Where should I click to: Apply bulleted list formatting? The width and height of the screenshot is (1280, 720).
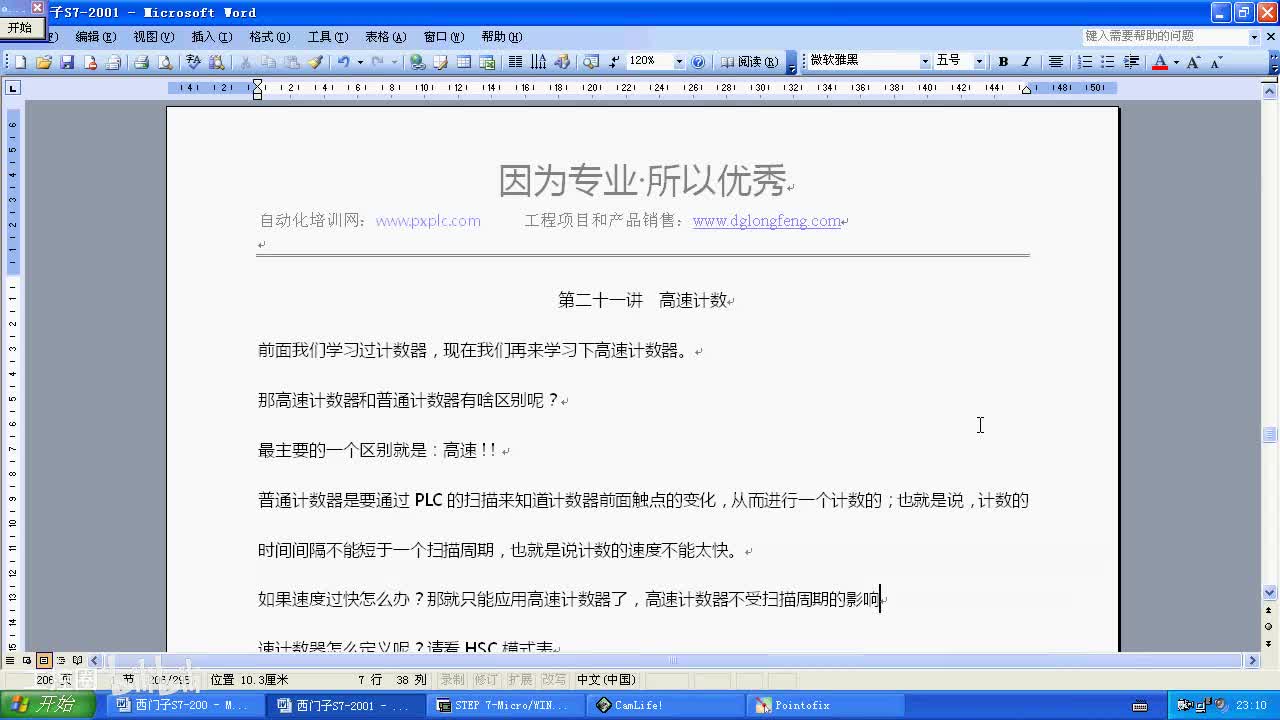(1108, 62)
